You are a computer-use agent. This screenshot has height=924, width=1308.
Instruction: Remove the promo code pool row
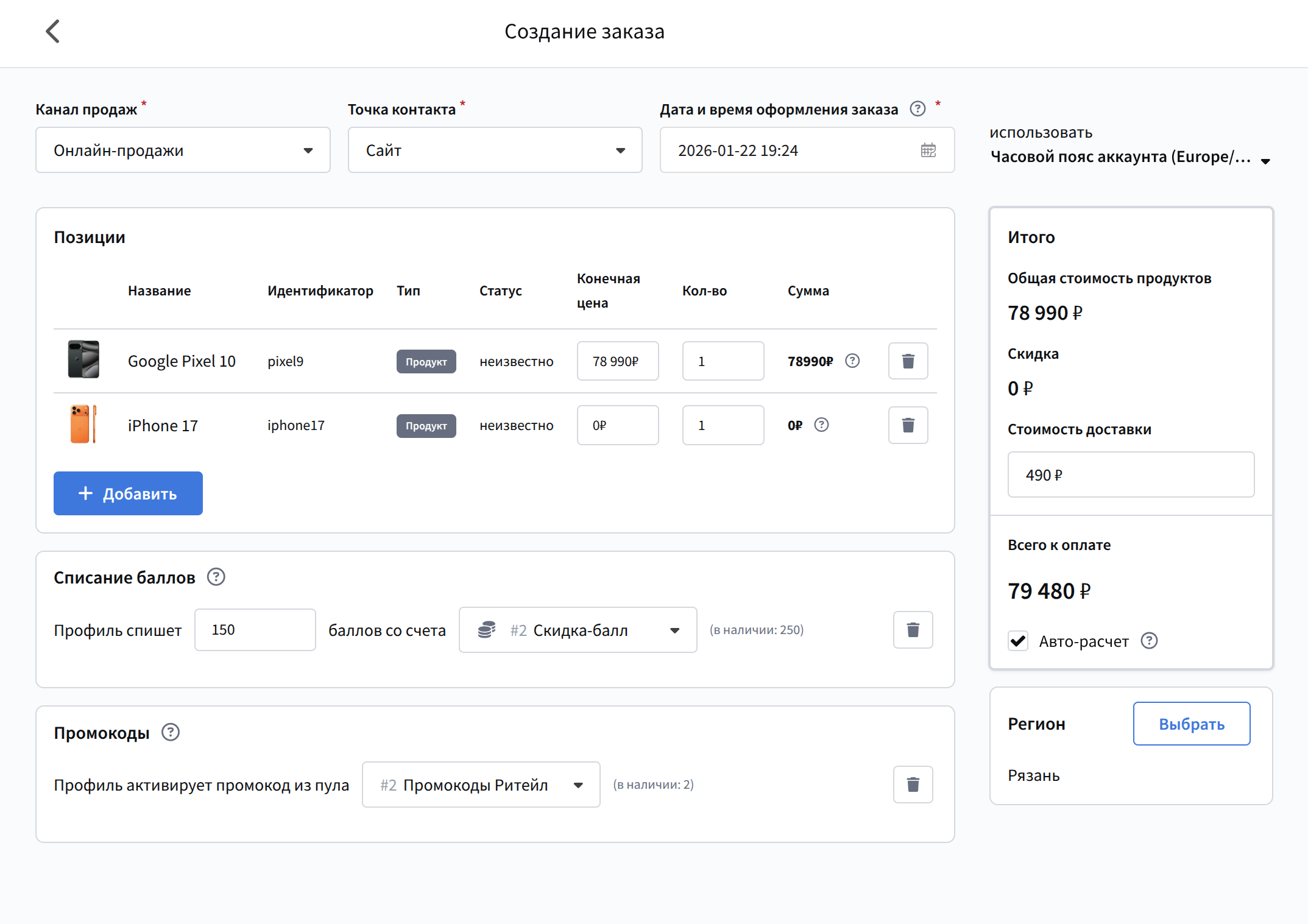pyautogui.click(x=913, y=785)
